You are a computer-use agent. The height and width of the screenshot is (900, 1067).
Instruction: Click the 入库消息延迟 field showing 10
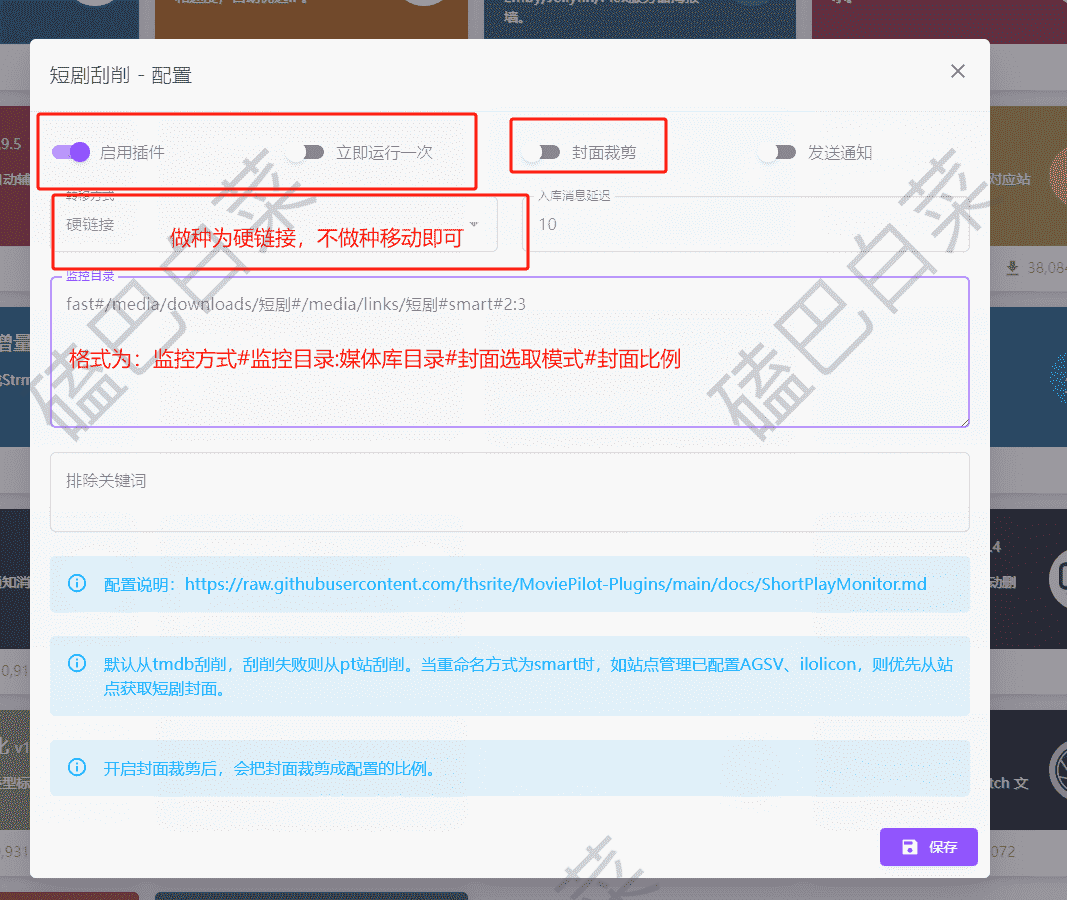point(750,225)
